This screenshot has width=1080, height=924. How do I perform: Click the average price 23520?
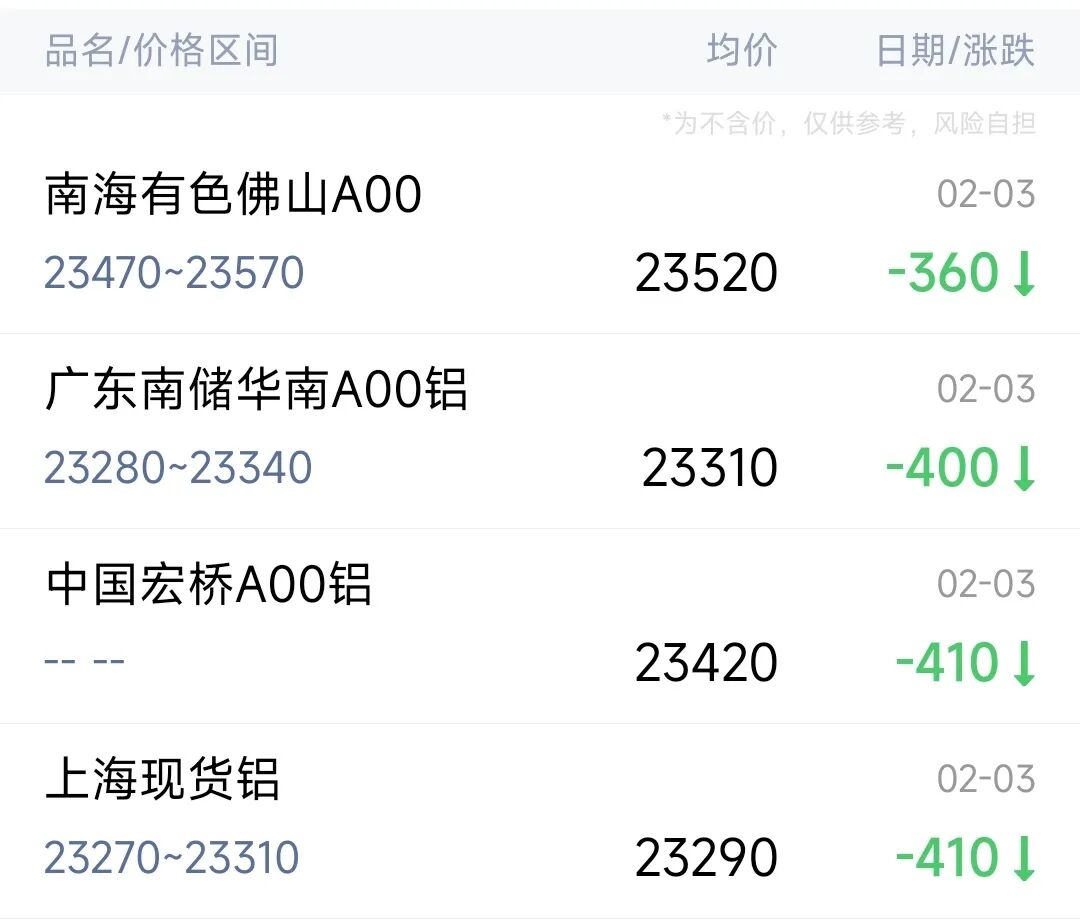click(x=706, y=274)
